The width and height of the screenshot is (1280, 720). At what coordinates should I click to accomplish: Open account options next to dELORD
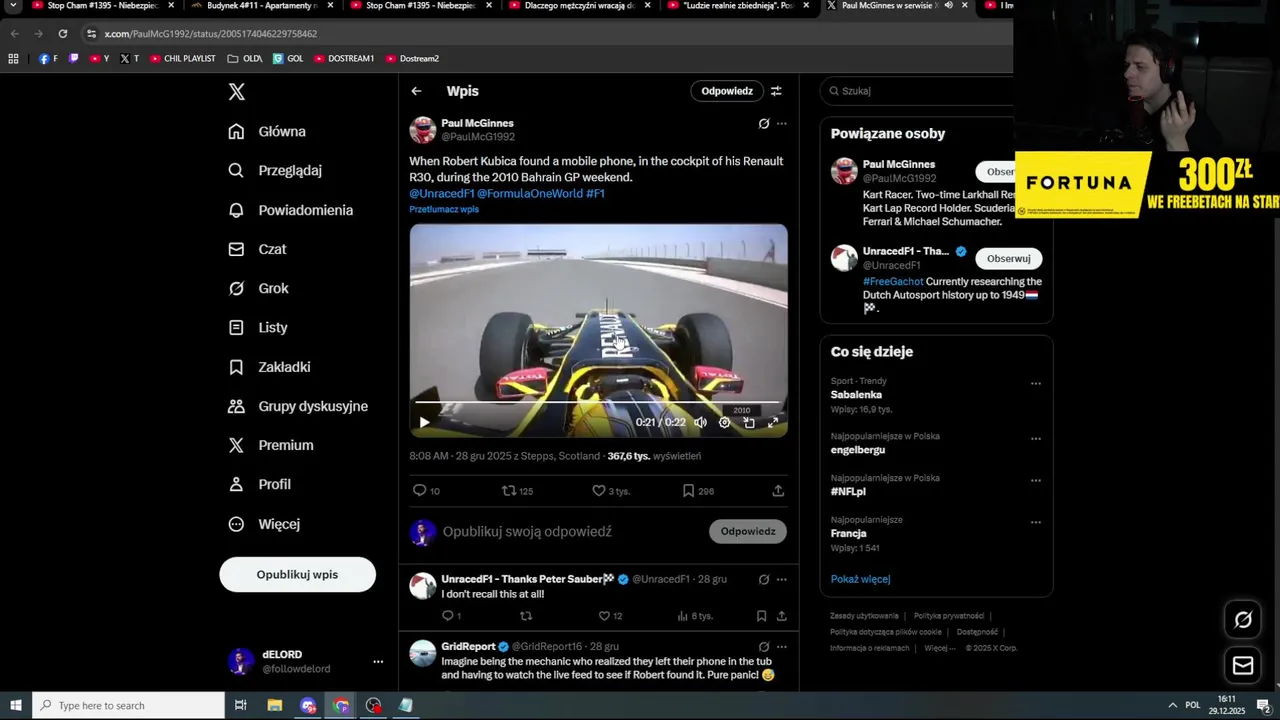click(x=378, y=662)
